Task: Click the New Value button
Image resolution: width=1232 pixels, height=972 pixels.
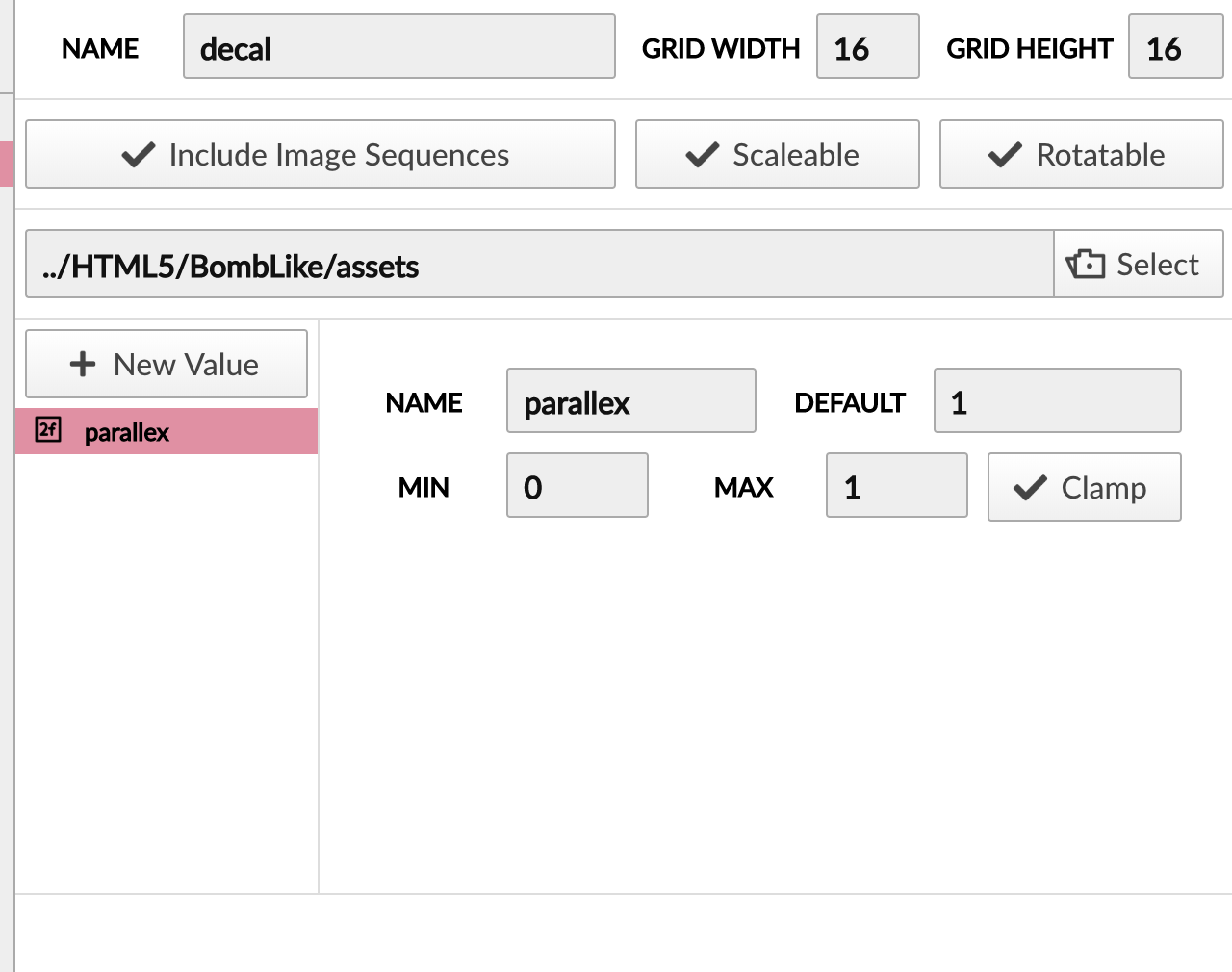Action: 167,364
